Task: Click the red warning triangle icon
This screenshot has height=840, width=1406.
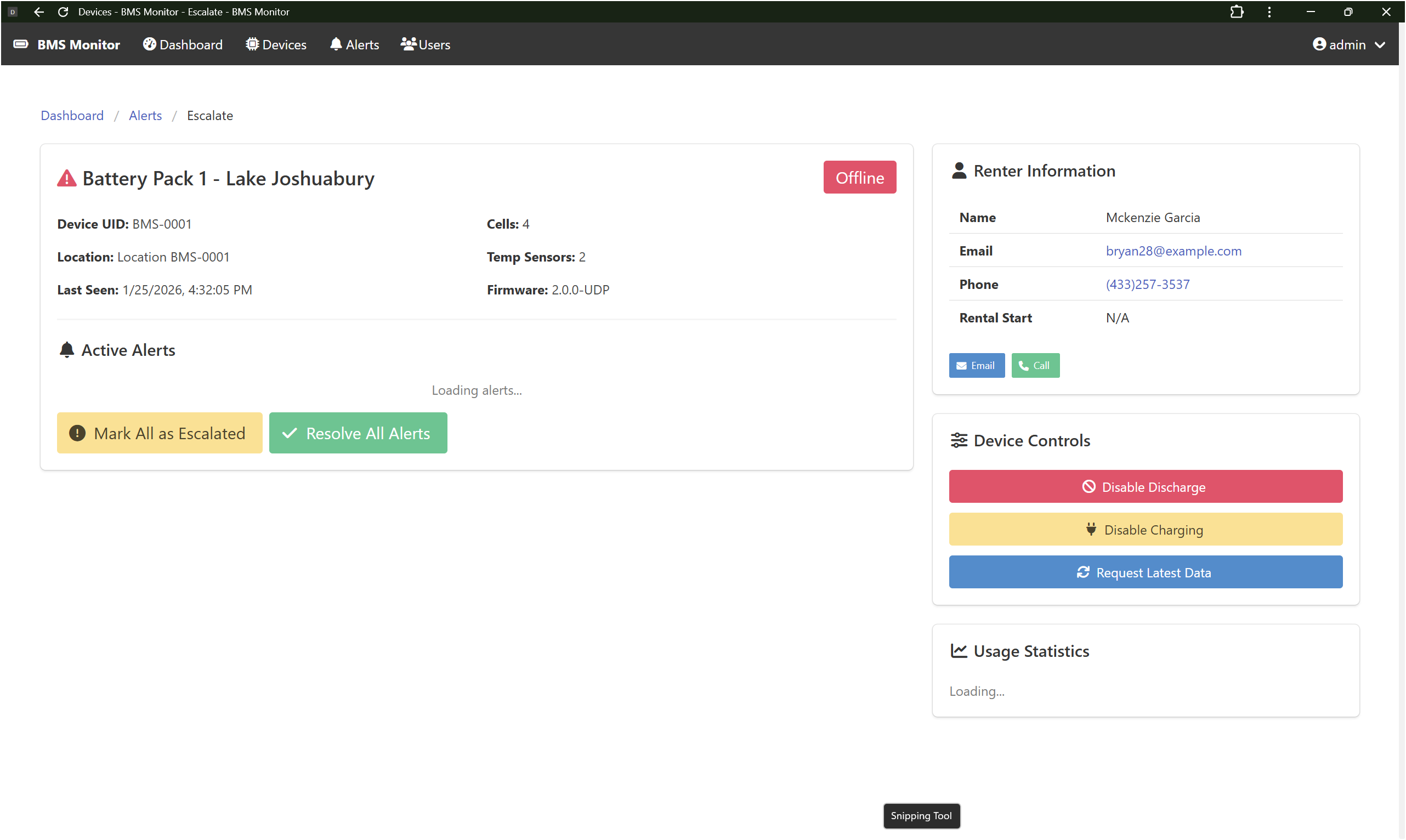Action: coord(67,178)
